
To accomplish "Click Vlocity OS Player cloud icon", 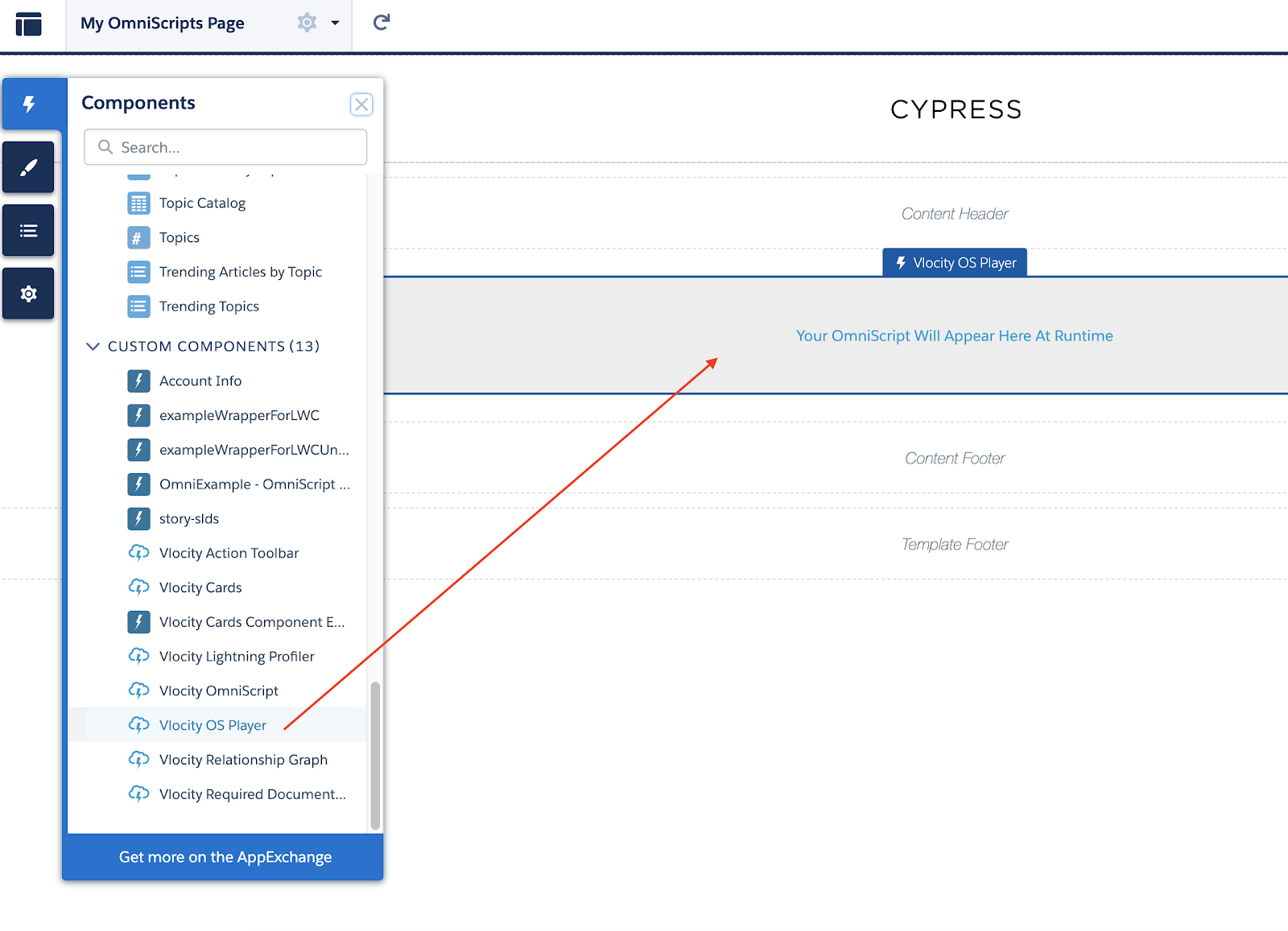I will [138, 726].
